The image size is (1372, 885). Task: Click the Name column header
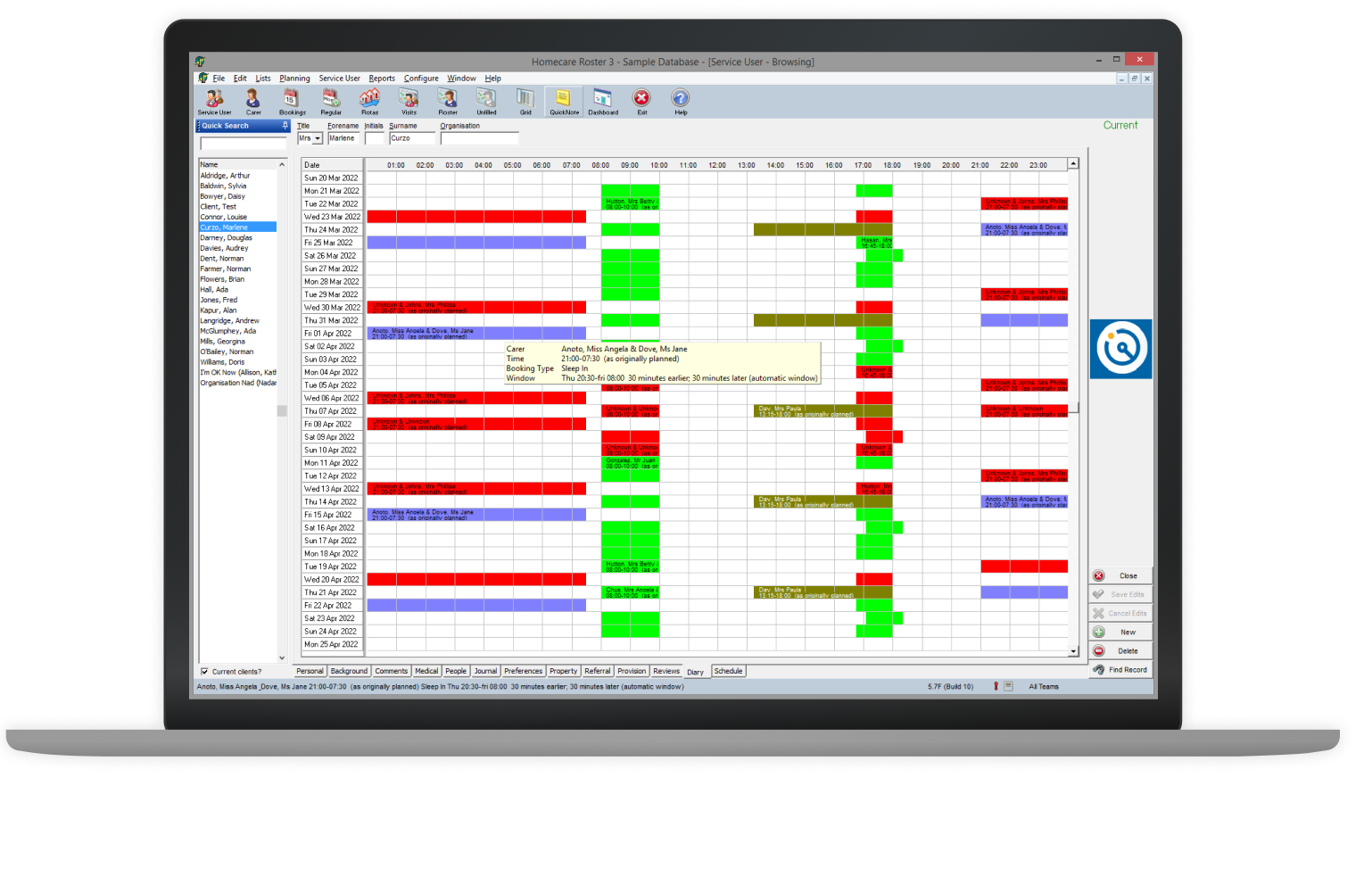click(x=237, y=164)
